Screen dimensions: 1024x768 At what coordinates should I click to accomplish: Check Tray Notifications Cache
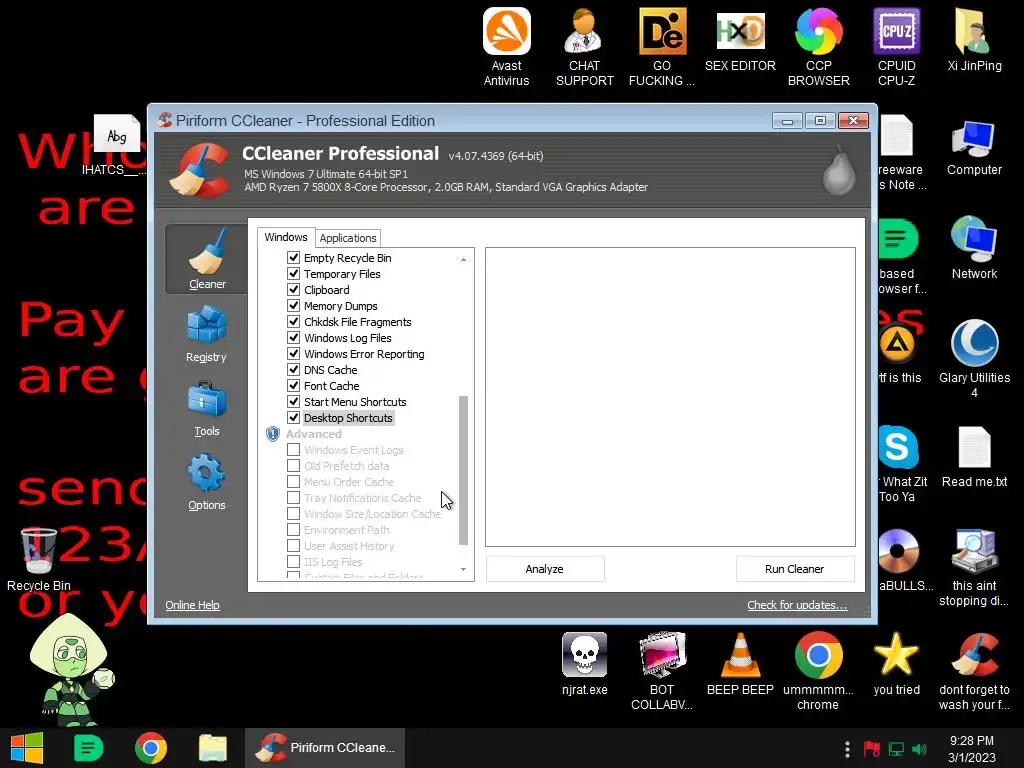point(293,498)
